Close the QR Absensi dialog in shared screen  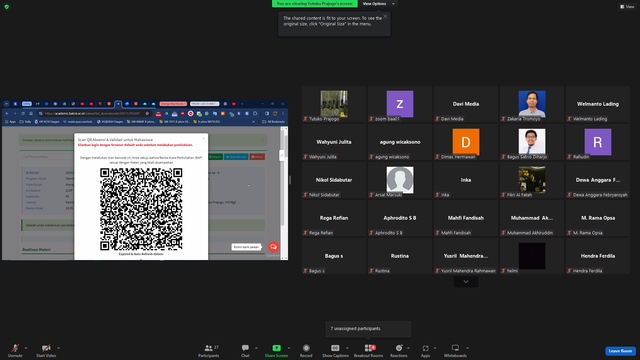pyautogui.click(x=203, y=139)
